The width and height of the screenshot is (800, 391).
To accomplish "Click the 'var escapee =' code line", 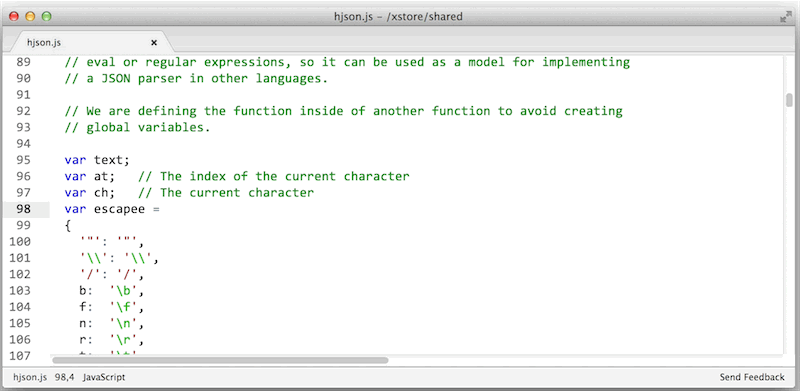I will click(x=112, y=209).
